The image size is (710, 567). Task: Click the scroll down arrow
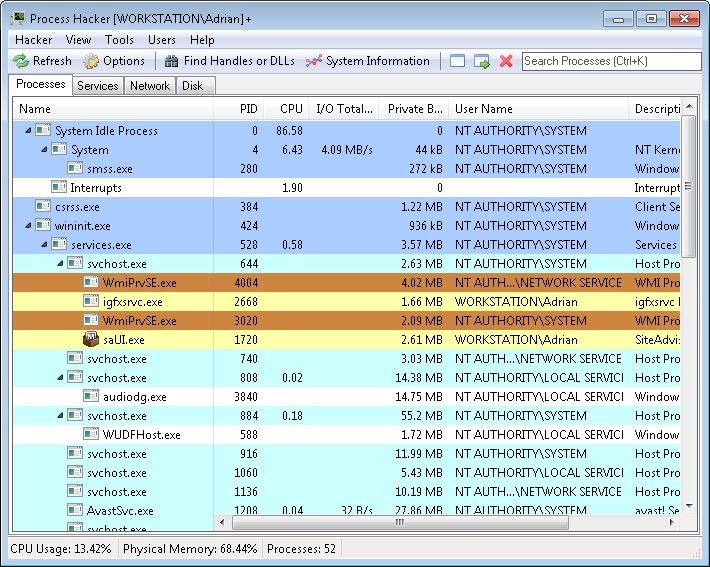click(689, 505)
